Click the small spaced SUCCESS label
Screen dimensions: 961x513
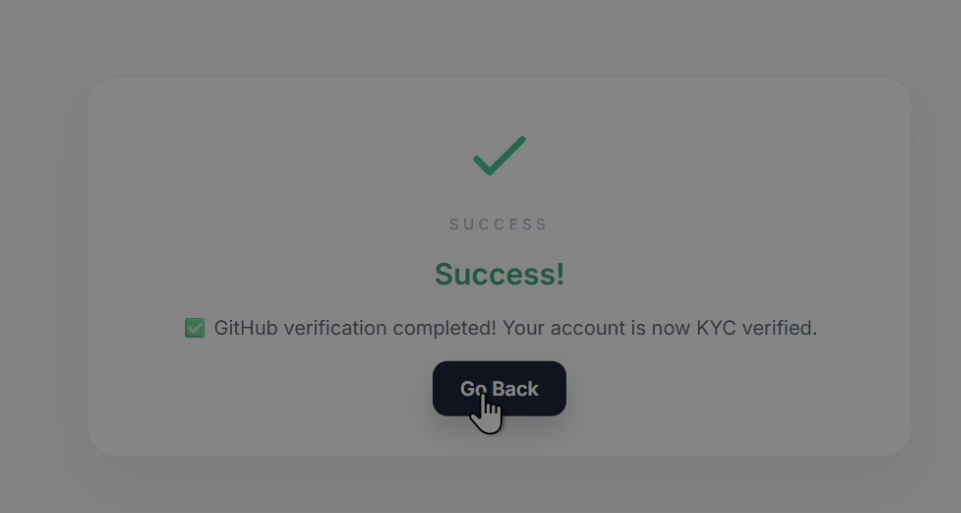tap(498, 224)
